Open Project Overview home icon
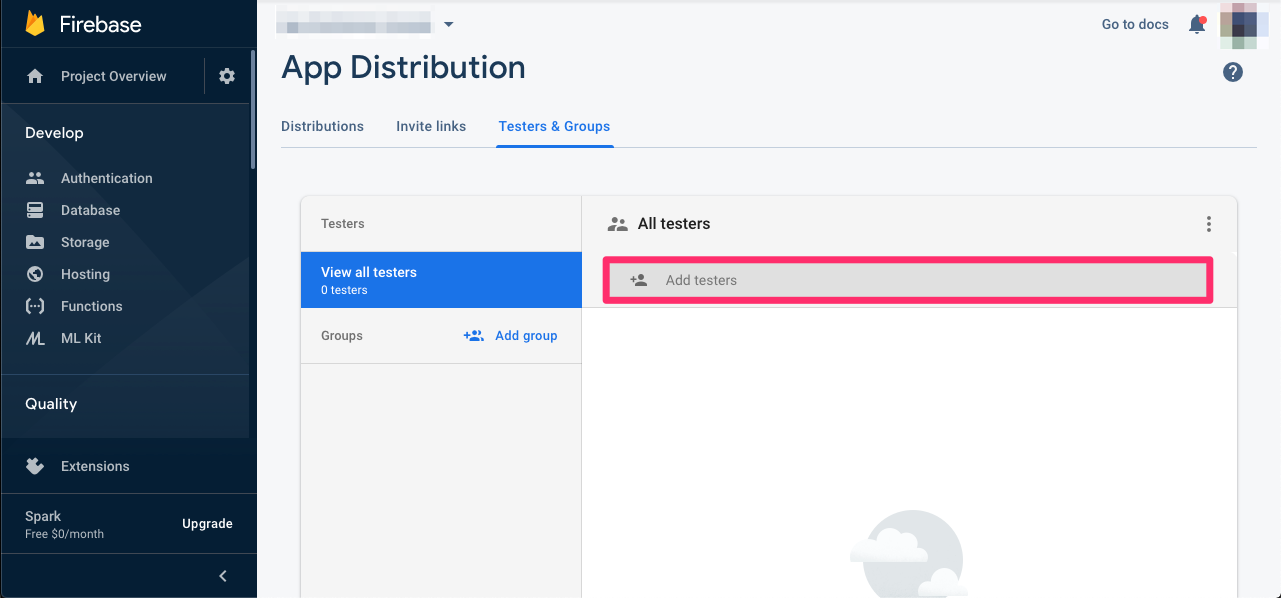1281x598 pixels. pos(35,76)
